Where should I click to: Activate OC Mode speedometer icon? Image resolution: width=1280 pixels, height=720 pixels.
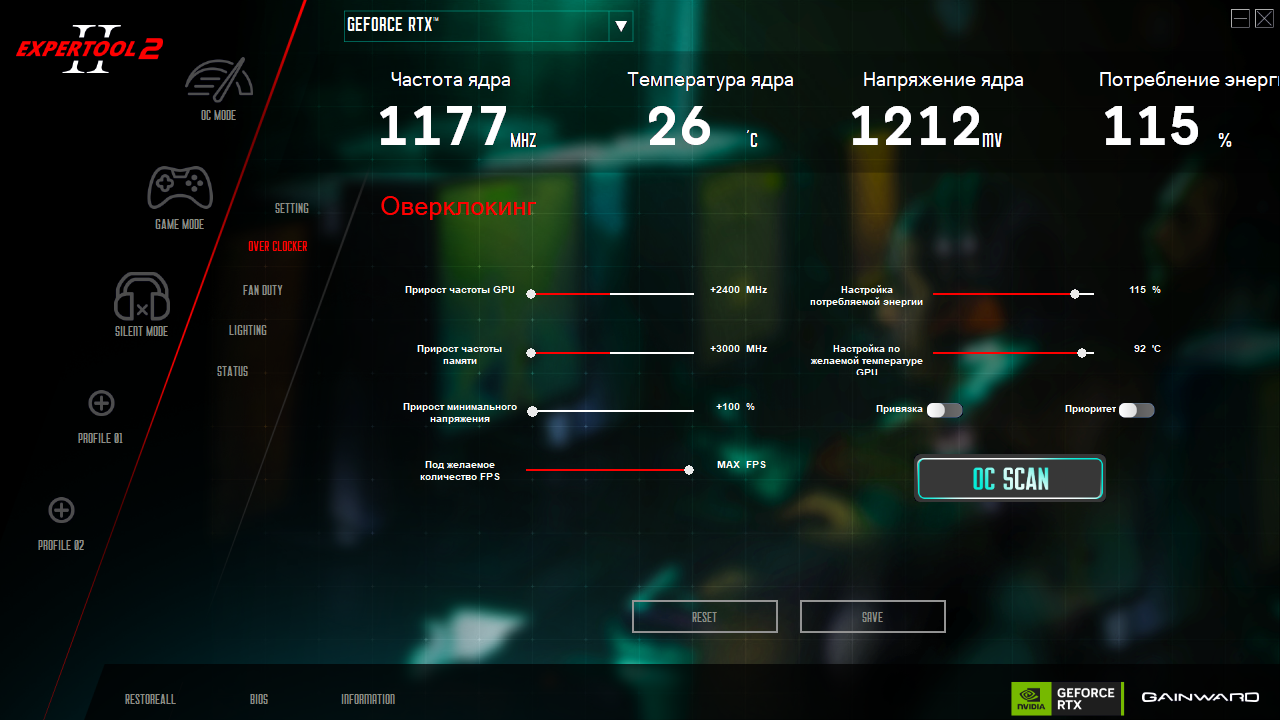pos(218,79)
